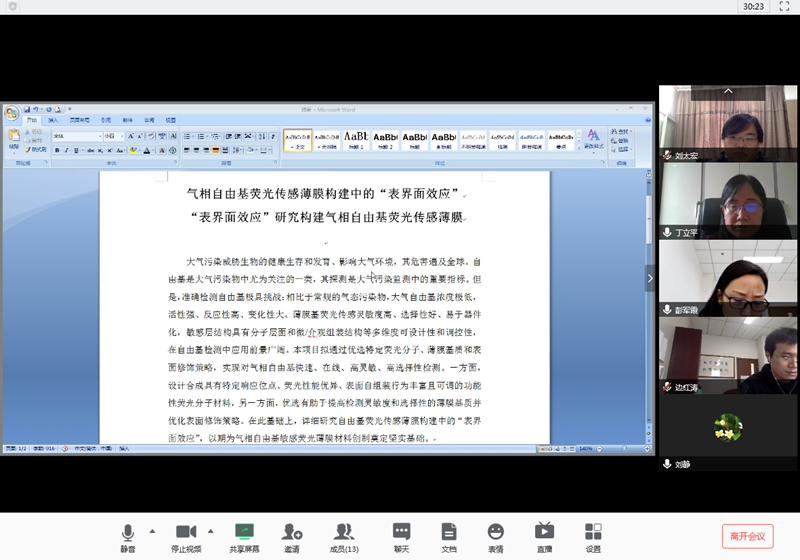Collapse the participant video side panel arrow
Screen dimensions: 800x560
(x=651, y=278)
